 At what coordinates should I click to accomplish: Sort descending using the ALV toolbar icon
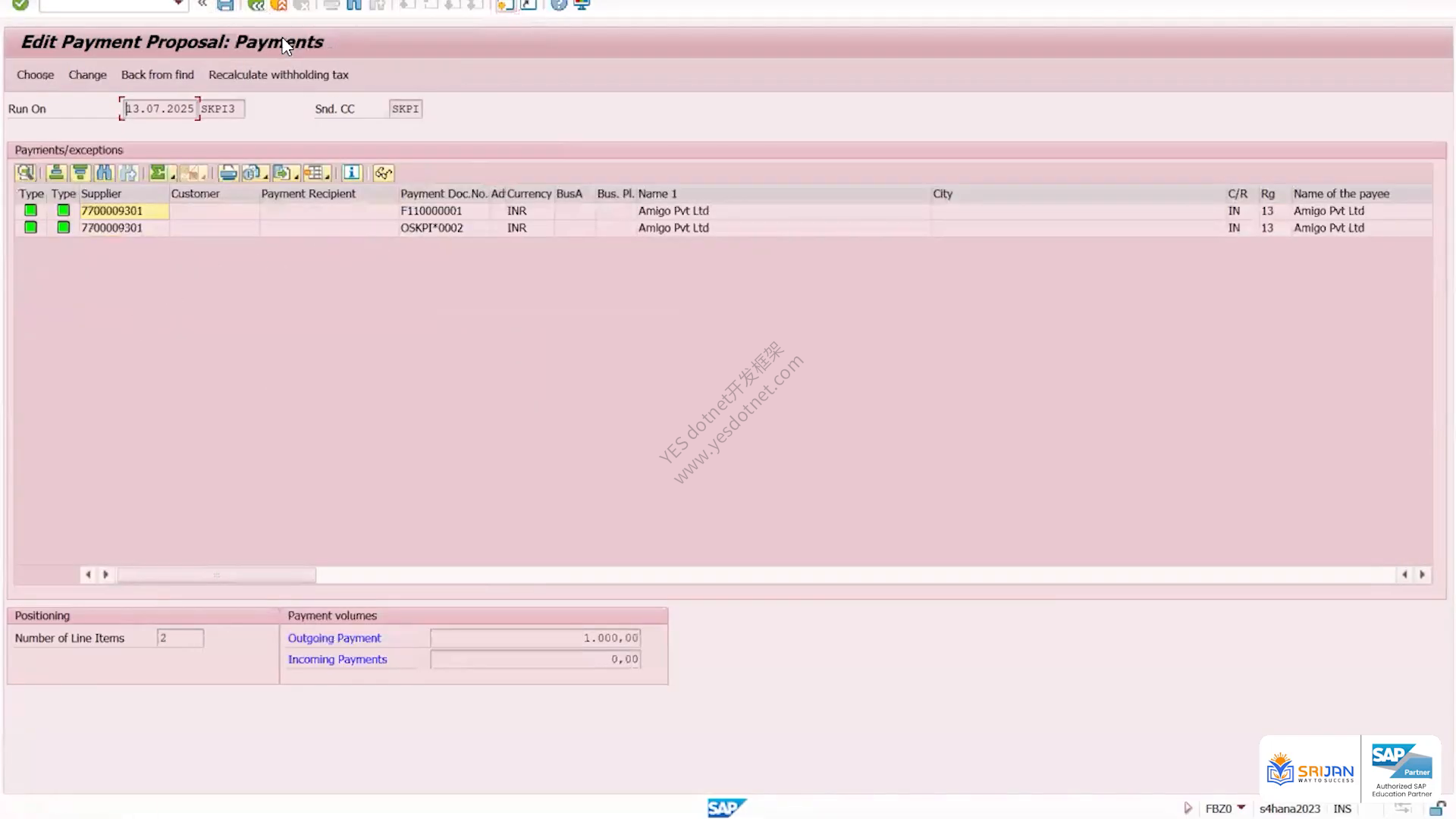pyautogui.click(x=80, y=173)
